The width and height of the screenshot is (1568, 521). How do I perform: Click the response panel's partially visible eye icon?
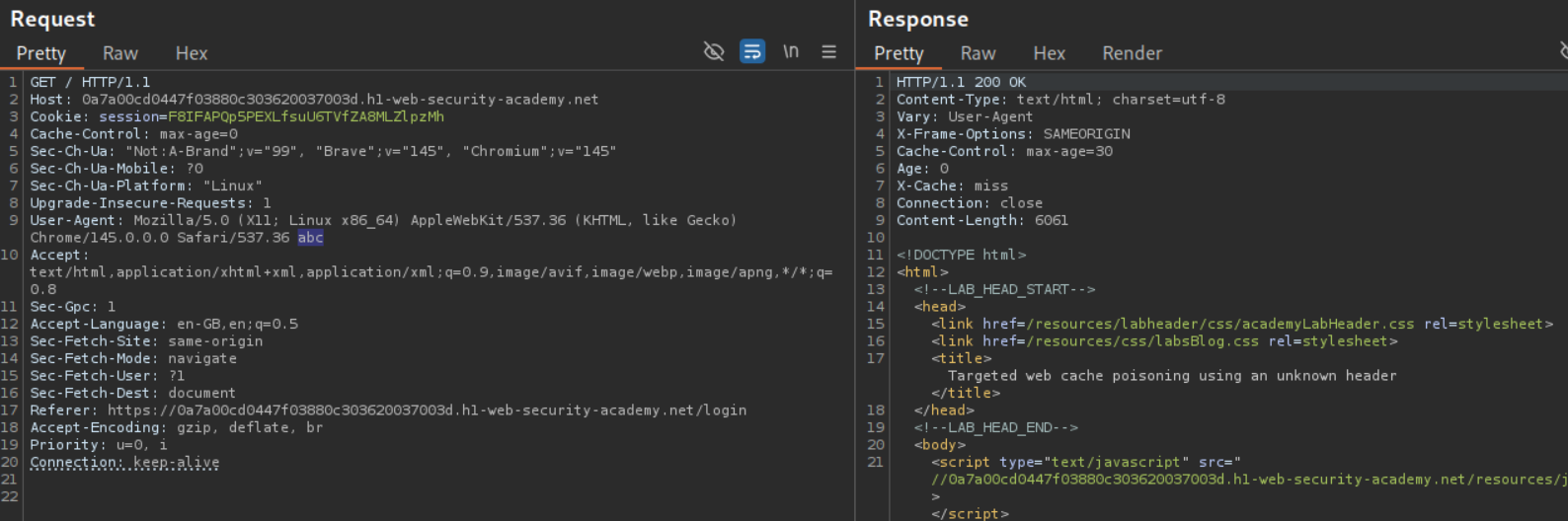pyautogui.click(x=1563, y=51)
